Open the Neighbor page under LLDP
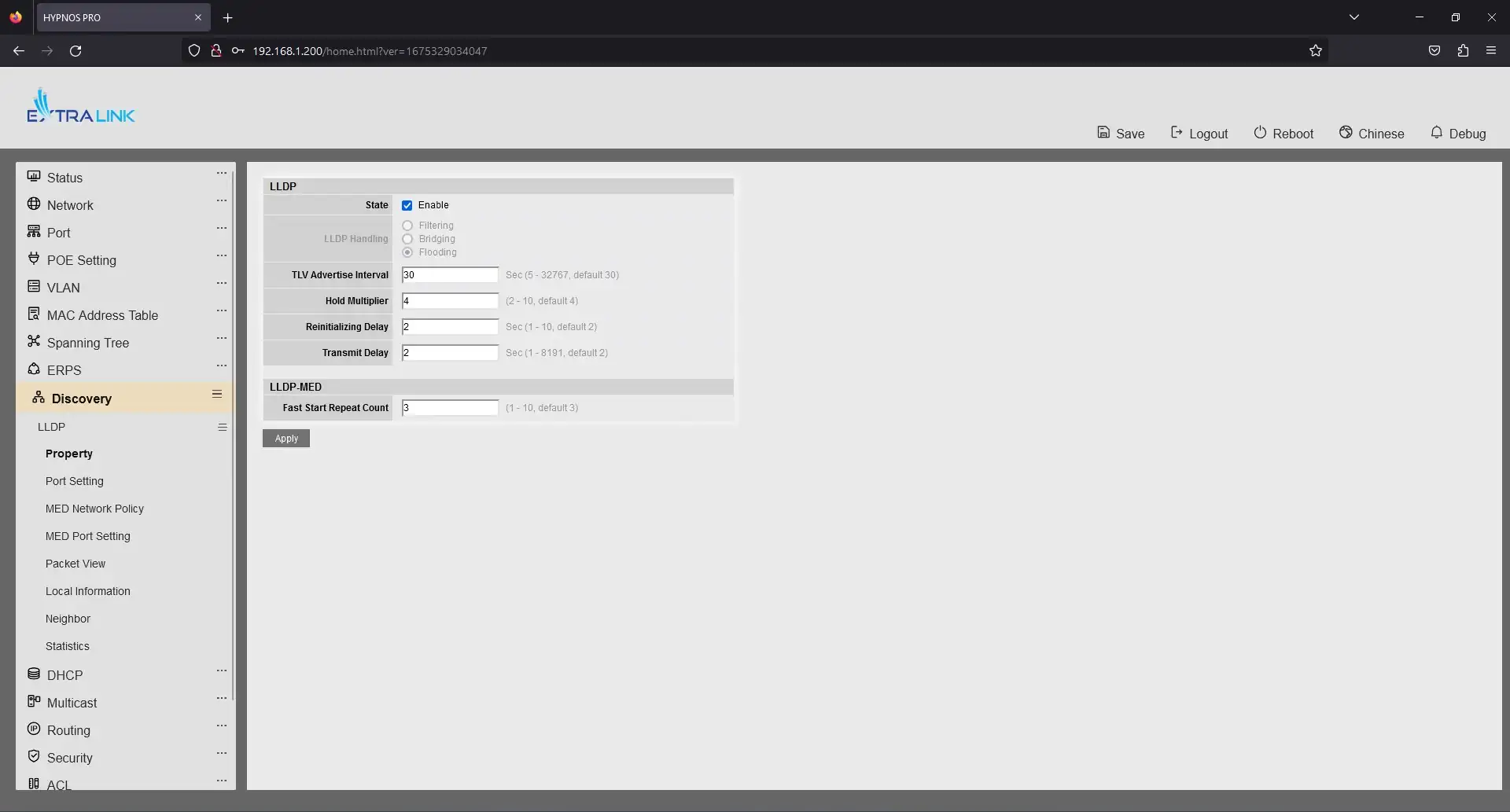Image resolution: width=1510 pixels, height=812 pixels. coord(68,619)
